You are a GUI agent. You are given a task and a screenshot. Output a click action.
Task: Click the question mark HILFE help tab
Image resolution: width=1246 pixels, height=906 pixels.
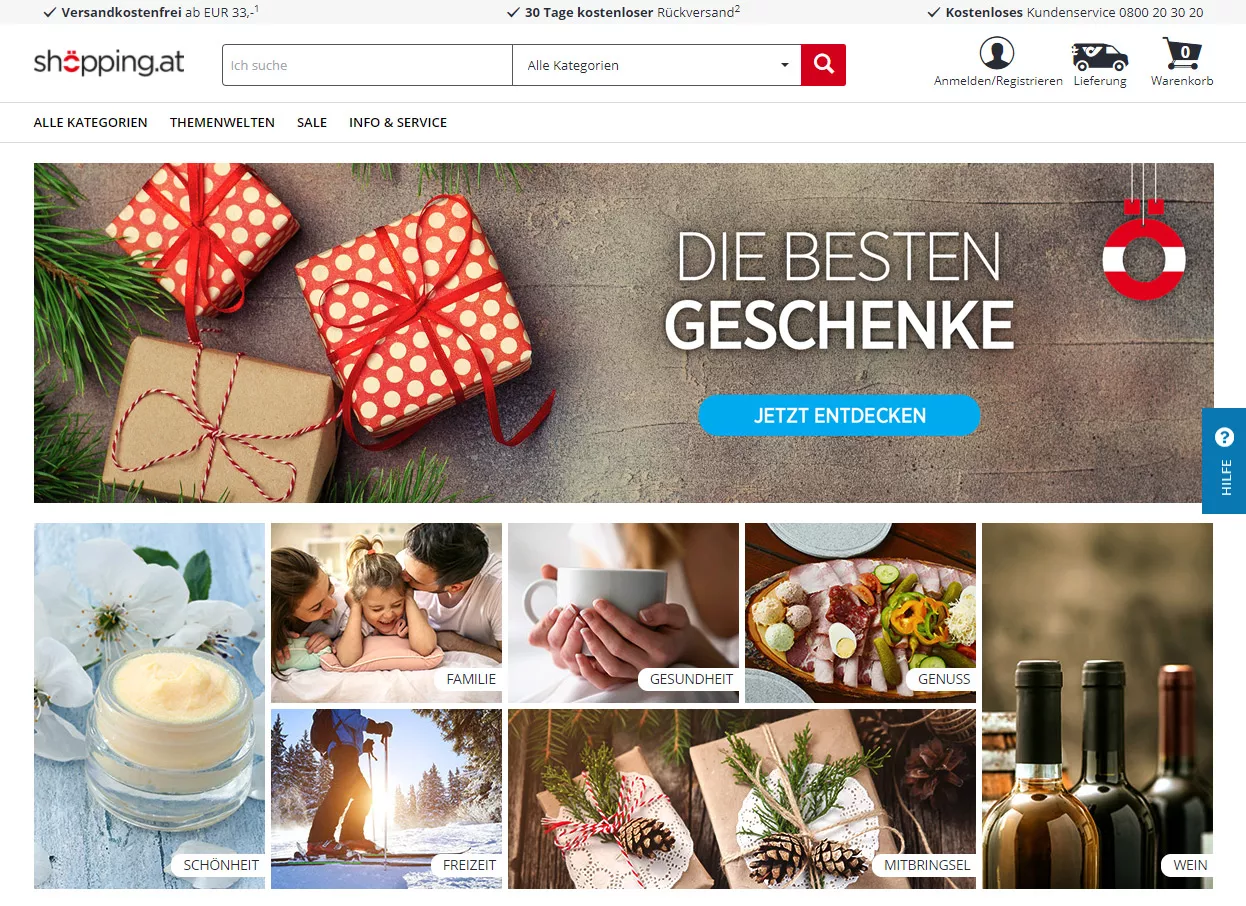click(x=1224, y=461)
